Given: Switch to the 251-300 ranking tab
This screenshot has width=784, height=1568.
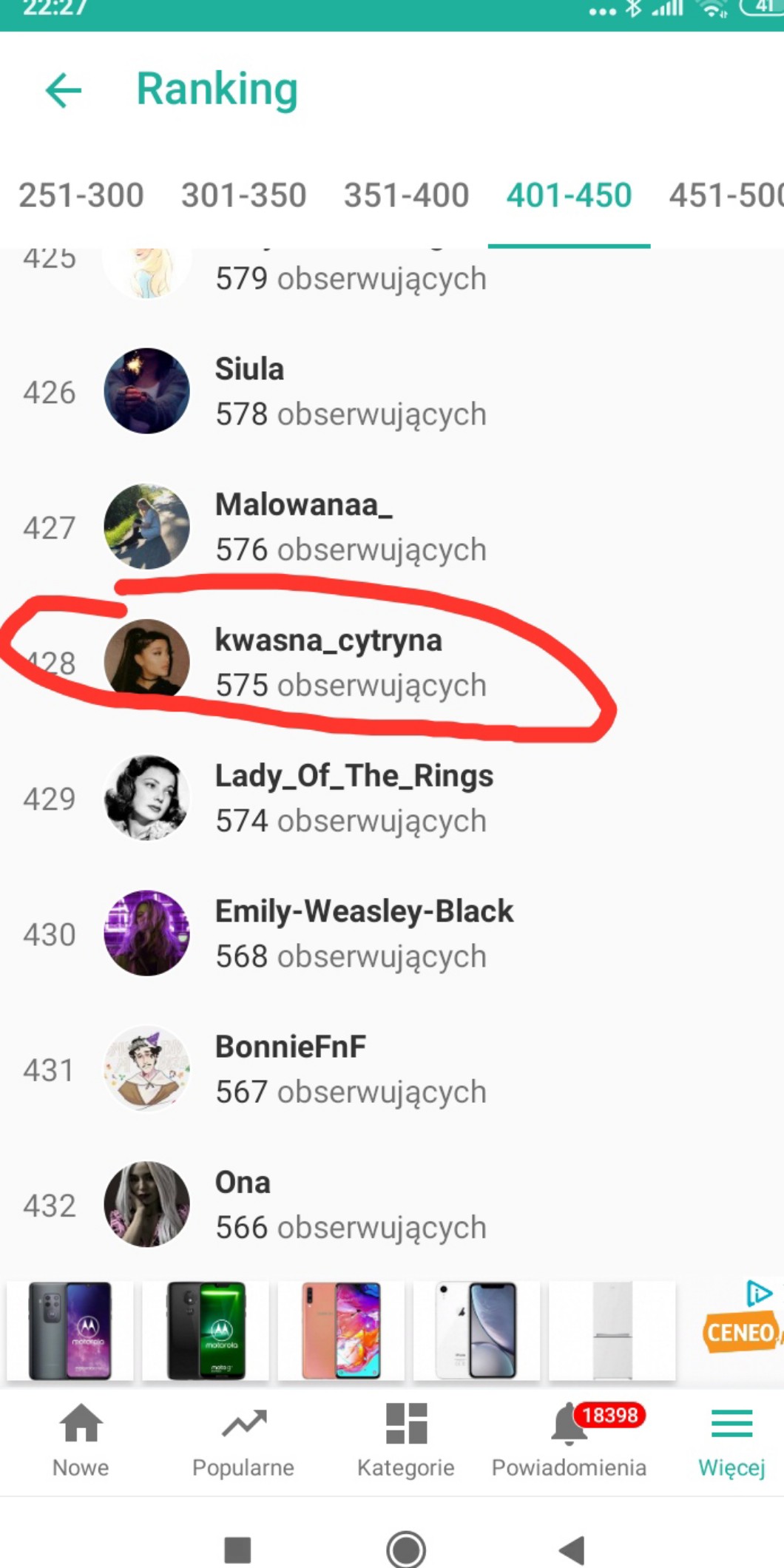Looking at the screenshot, I should click(81, 195).
